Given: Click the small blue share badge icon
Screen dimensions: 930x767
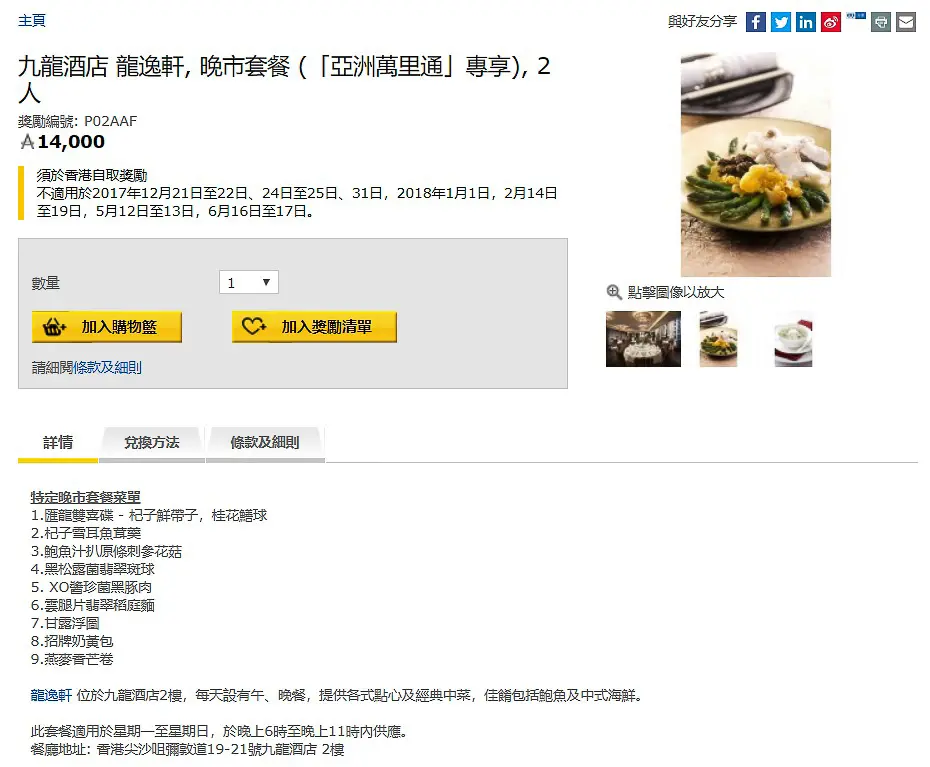Looking at the screenshot, I should pos(856,16).
